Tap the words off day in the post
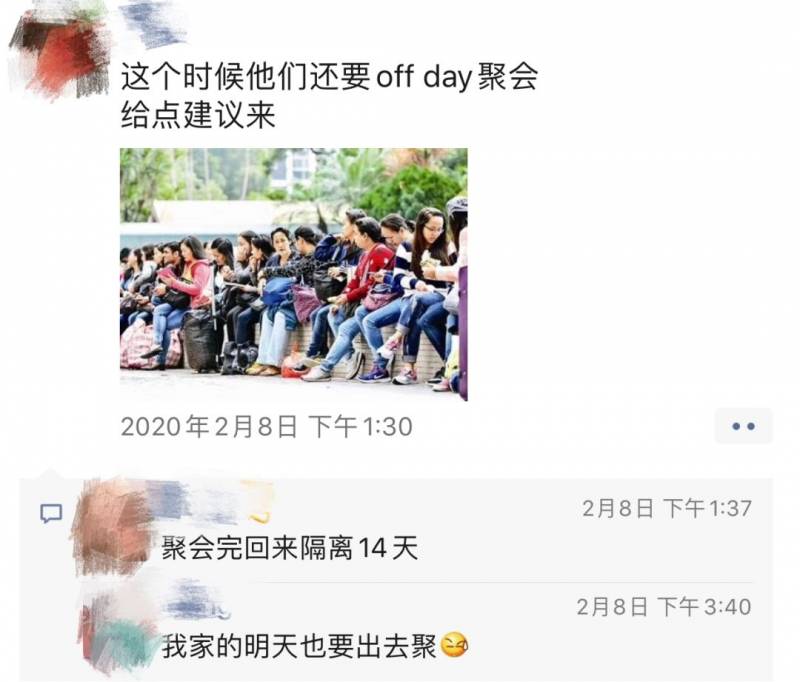The height and width of the screenshot is (682, 800). [x=423, y=78]
